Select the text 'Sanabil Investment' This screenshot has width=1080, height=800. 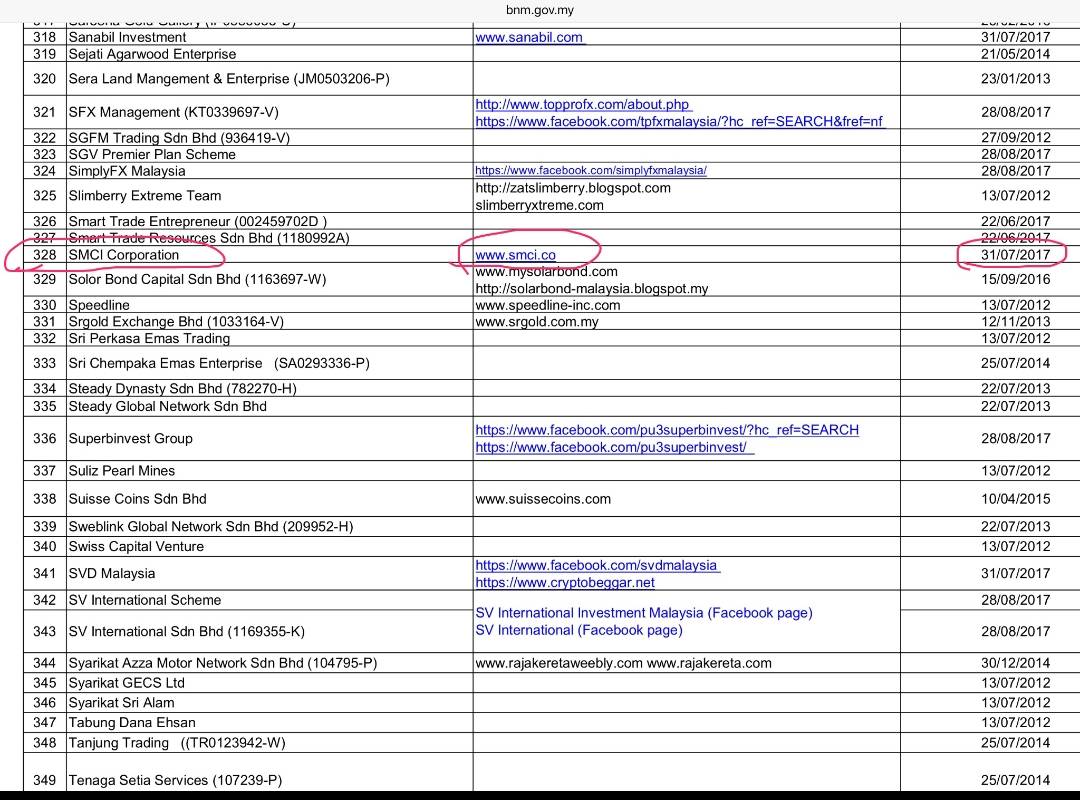(x=127, y=37)
